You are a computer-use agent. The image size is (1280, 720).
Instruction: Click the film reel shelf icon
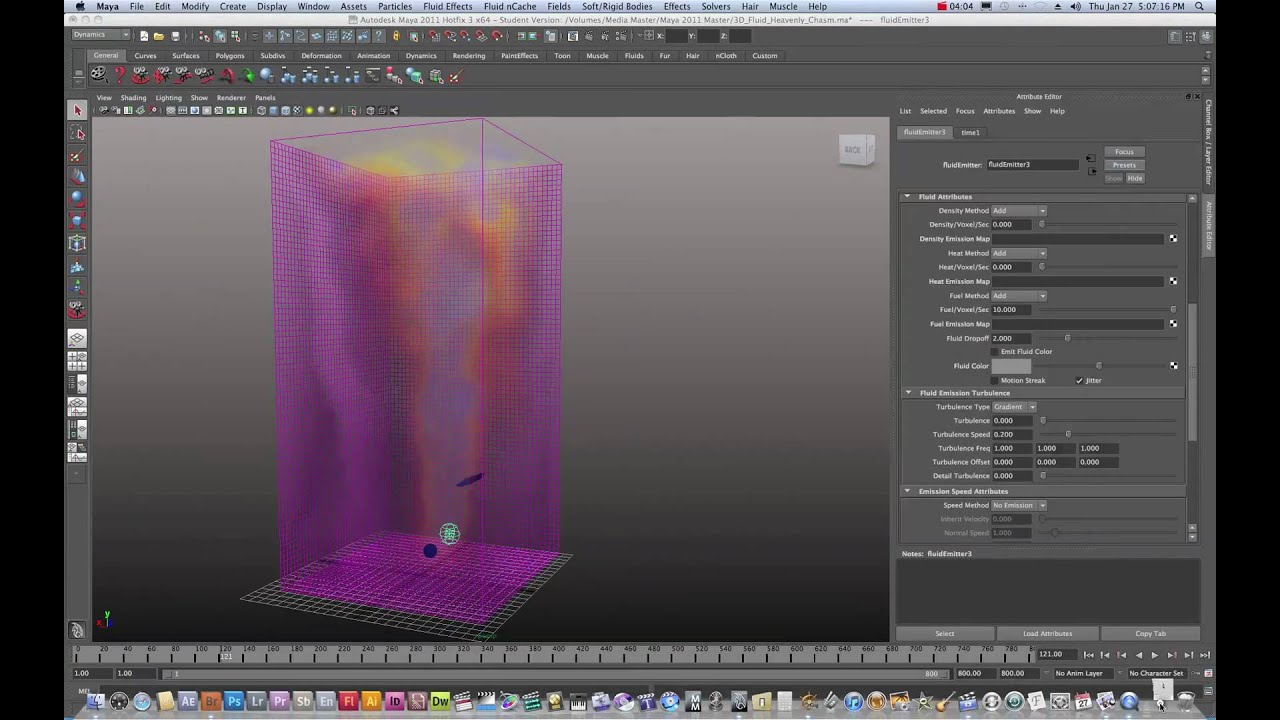tap(98, 75)
